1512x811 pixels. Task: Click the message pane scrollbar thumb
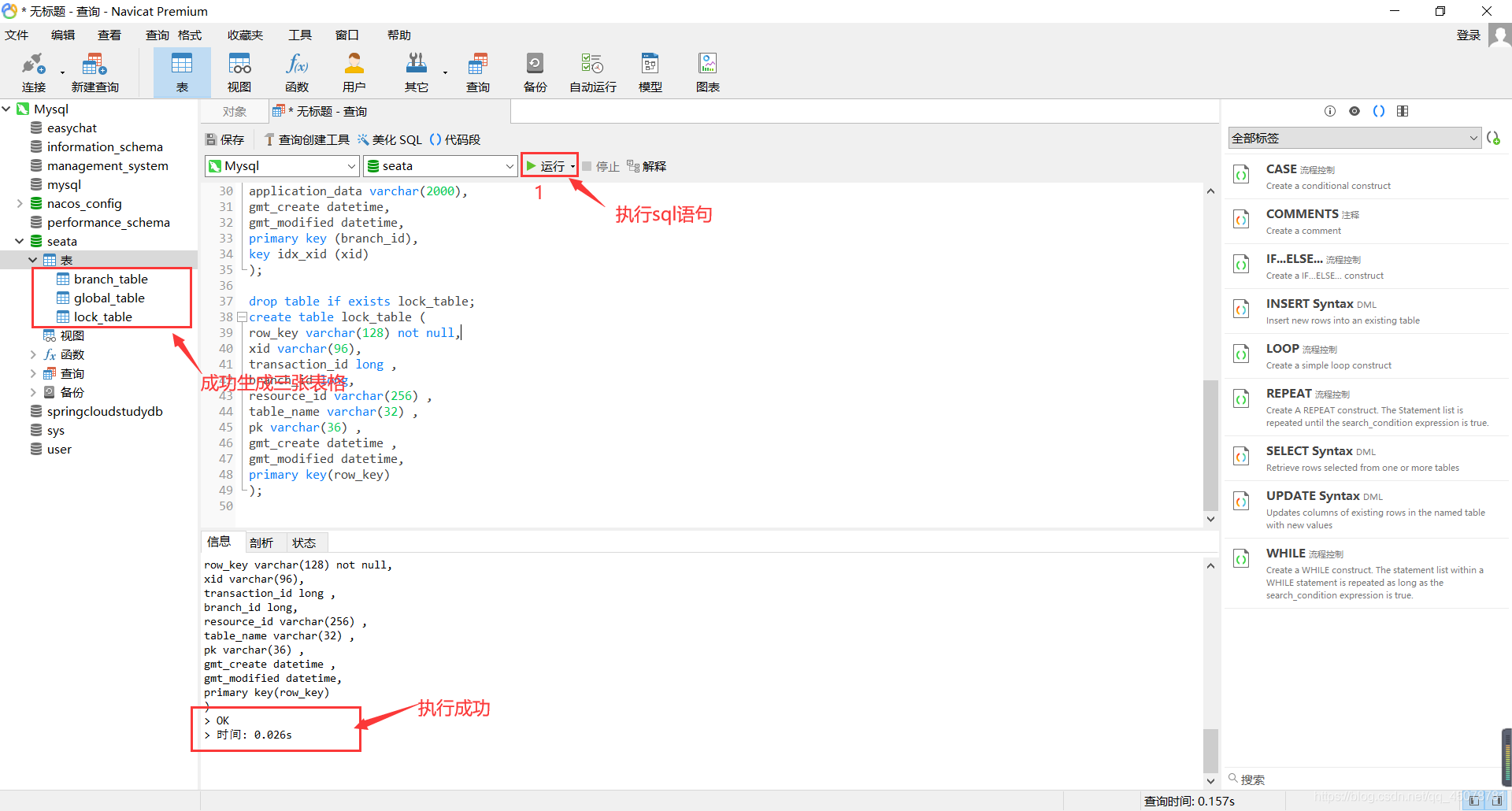(x=1210, y=750)
